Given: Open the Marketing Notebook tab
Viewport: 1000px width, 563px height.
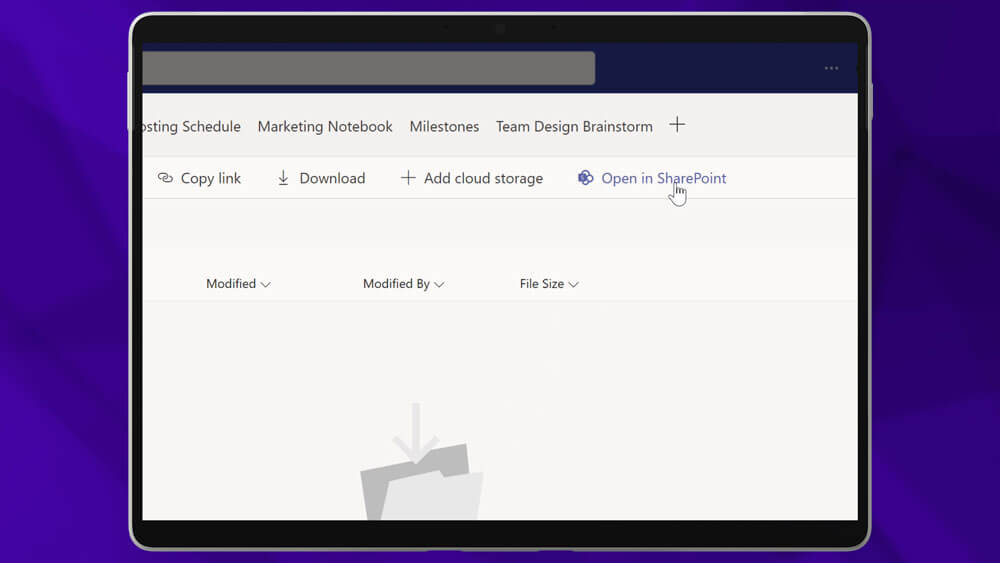Looking at the screenshot, I should click(325, 126).
